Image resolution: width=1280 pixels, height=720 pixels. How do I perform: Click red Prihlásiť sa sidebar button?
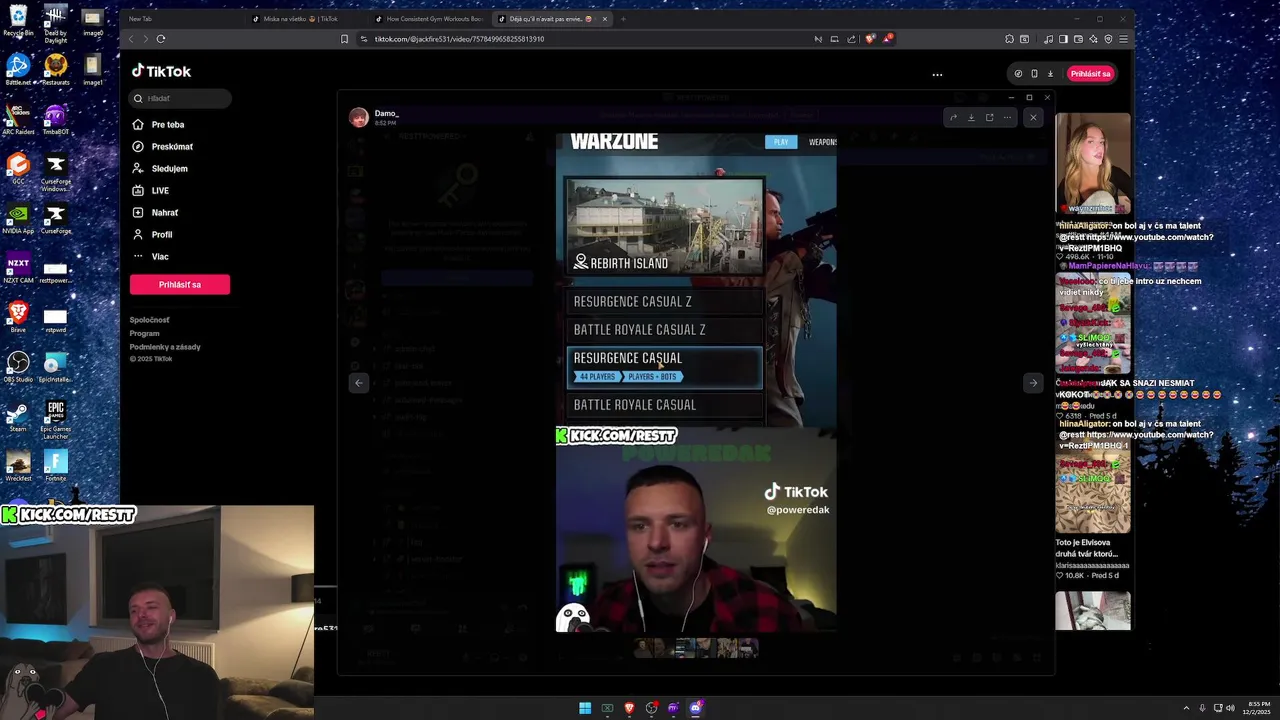point(180,285)
